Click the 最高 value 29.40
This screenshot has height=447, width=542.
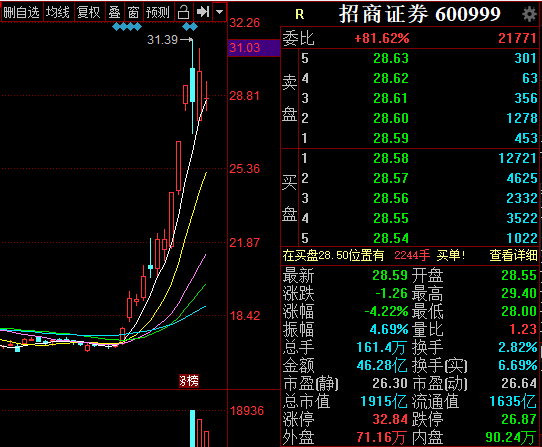tap(519, 293)
